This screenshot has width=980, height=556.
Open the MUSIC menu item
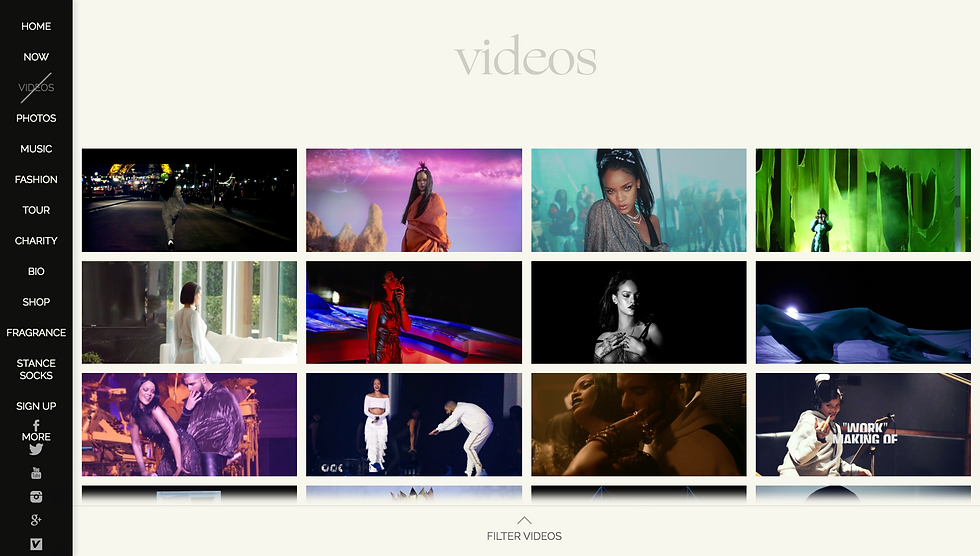point(36,149)
